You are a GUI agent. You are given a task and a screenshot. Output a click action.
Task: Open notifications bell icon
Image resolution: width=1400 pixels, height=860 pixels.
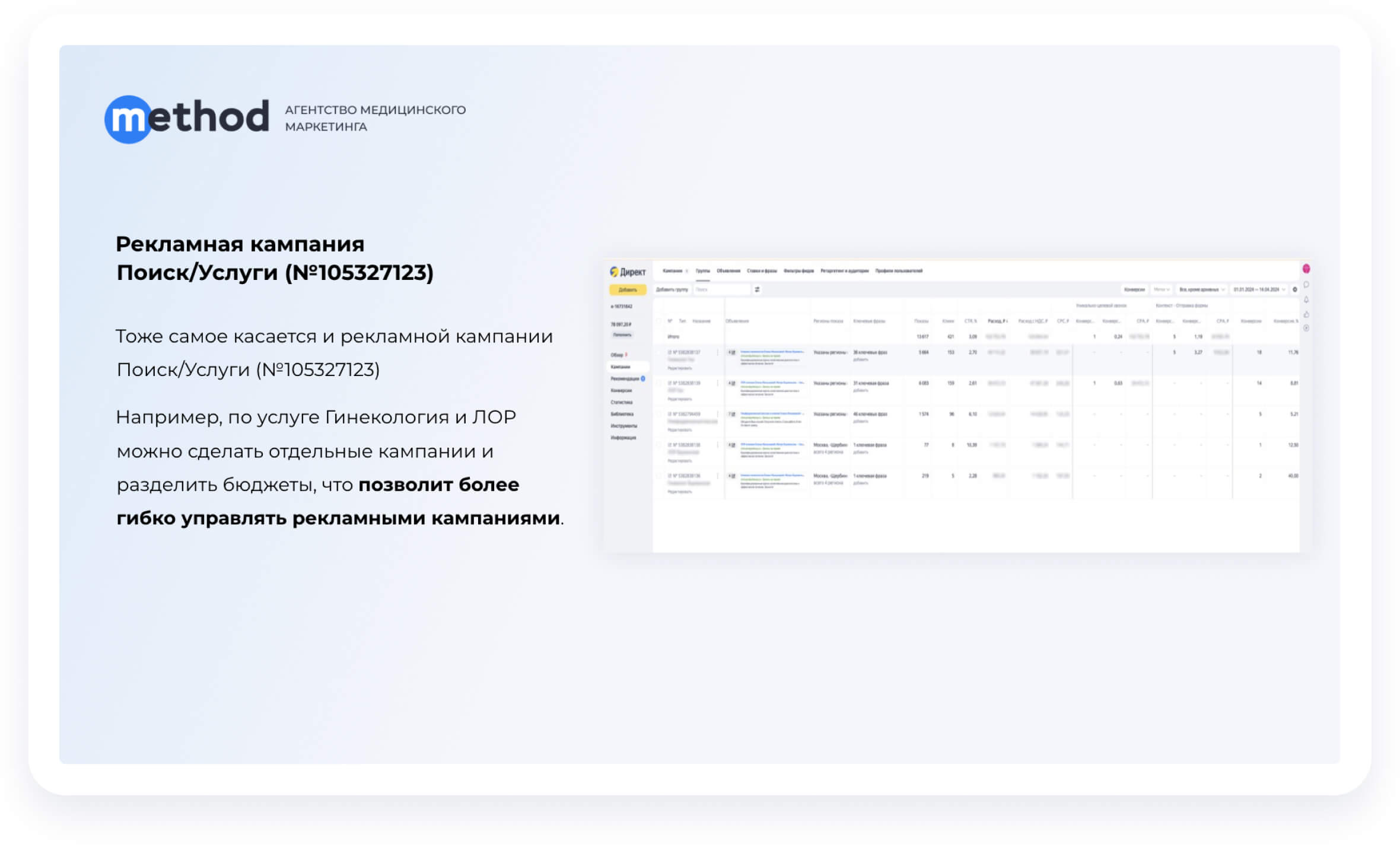tap(1306, 300)
